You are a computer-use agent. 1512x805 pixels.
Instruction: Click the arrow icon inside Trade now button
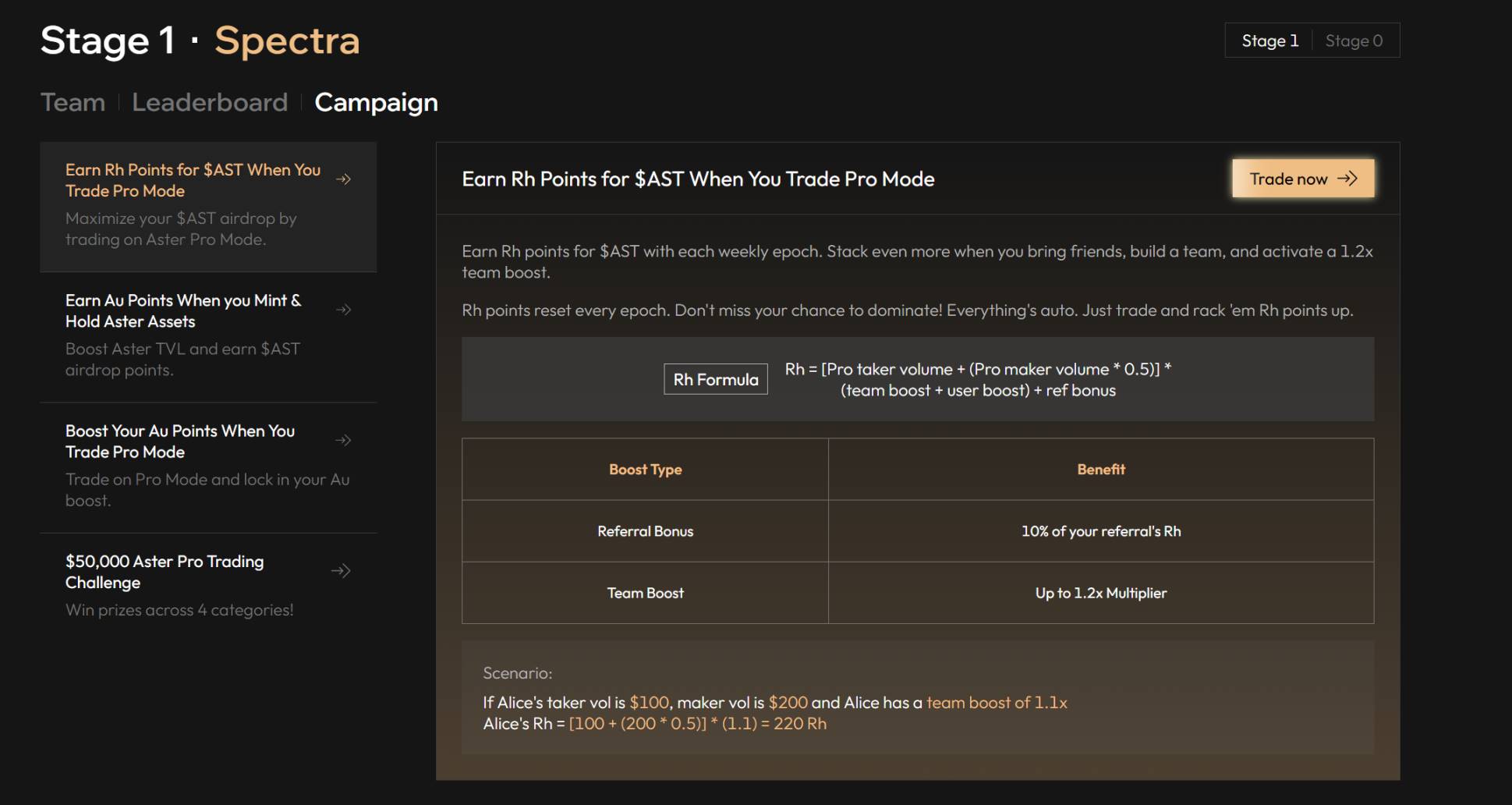point(1347,179)
